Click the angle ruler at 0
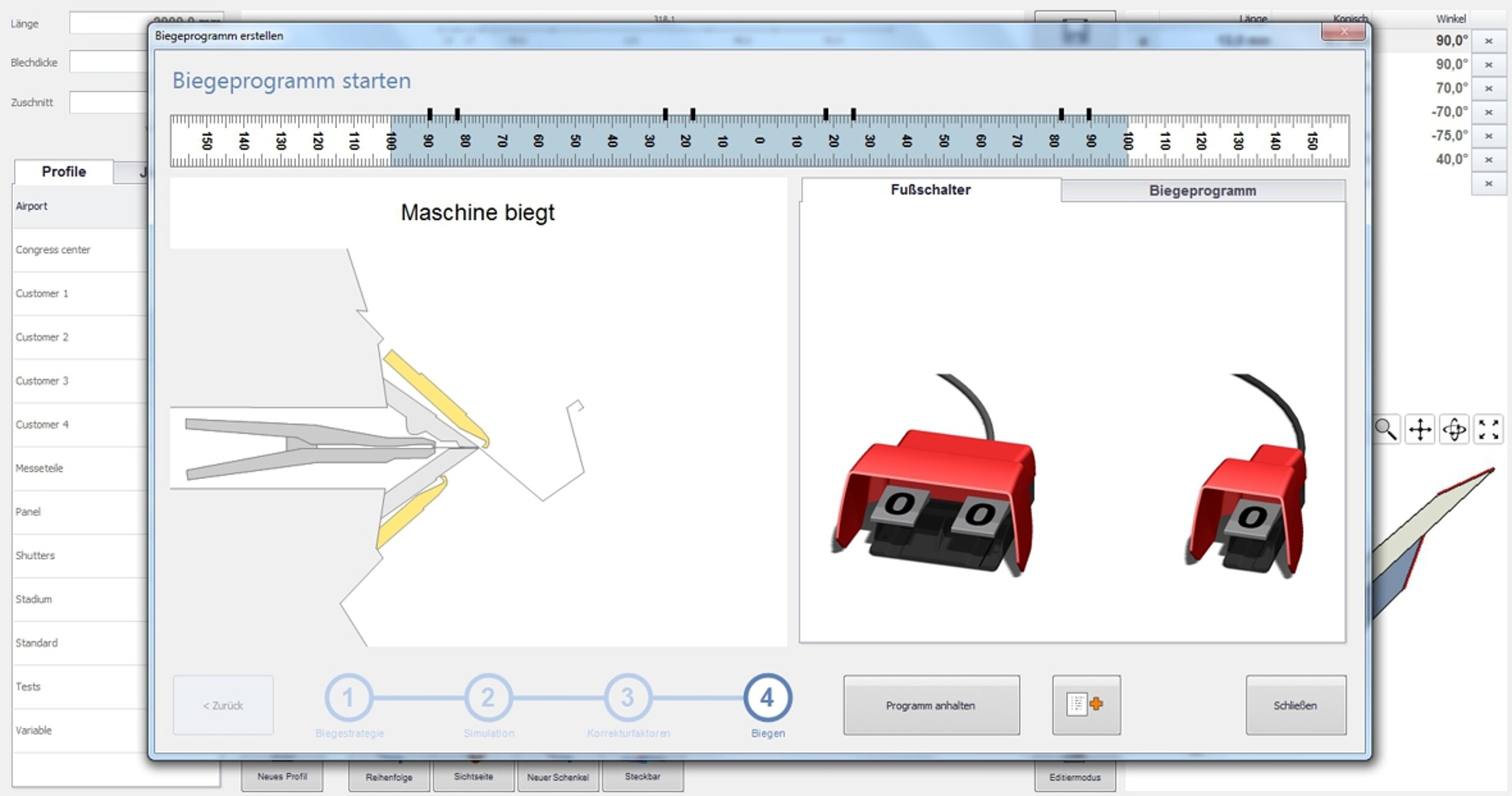The height and width of the screenshot is (796, 1512). click(760, 141)
